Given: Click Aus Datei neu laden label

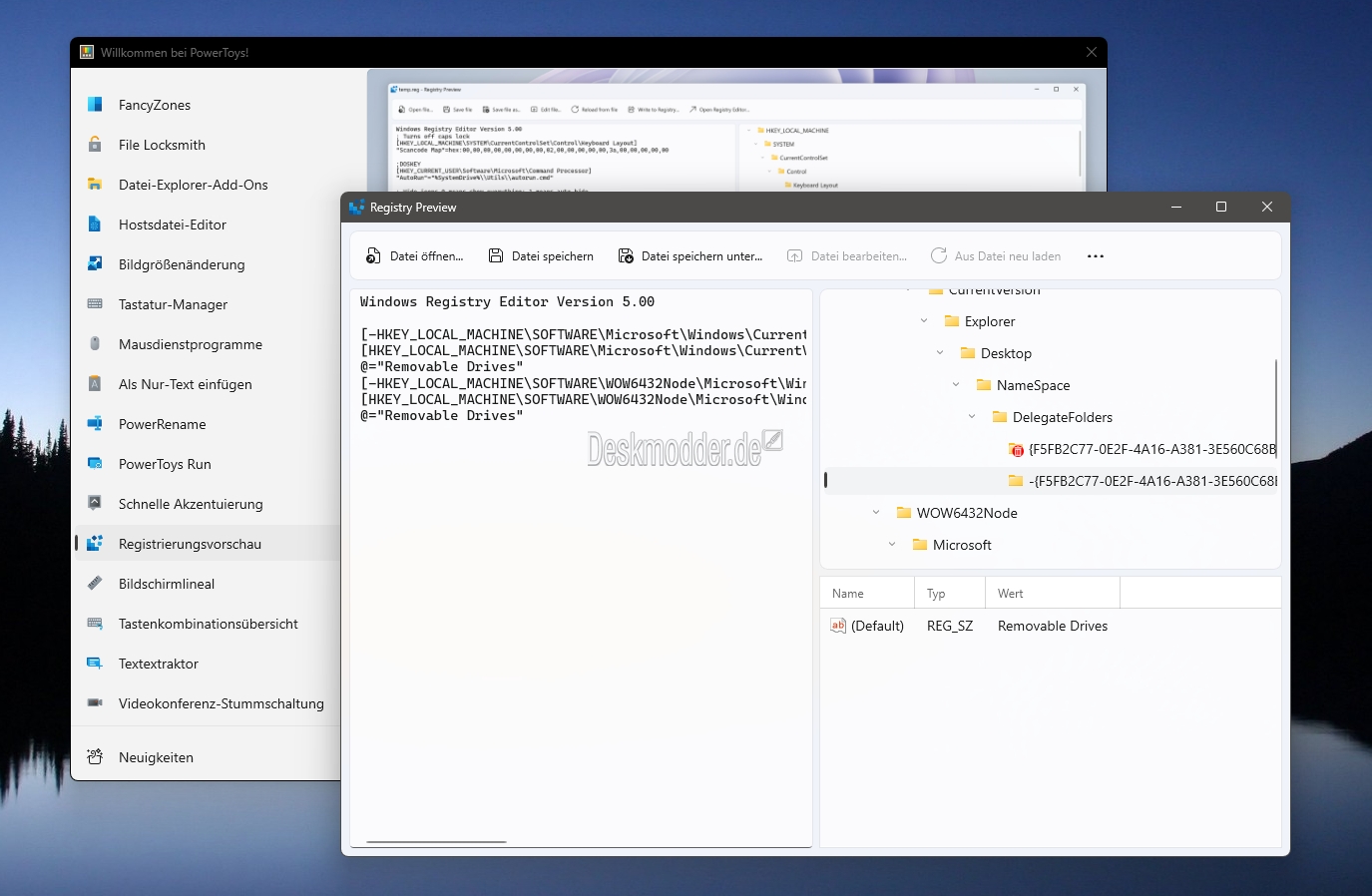Looking at the screenshot, I should (x=1008, y=256).
